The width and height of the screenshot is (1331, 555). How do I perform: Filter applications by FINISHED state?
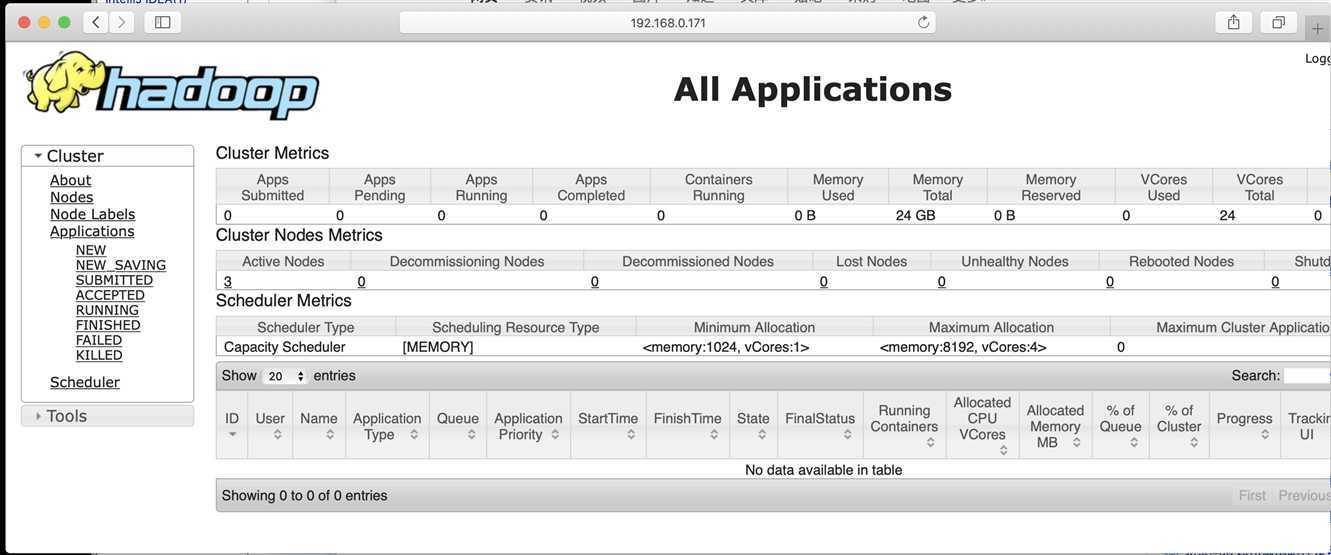click(x=108, y=325)
